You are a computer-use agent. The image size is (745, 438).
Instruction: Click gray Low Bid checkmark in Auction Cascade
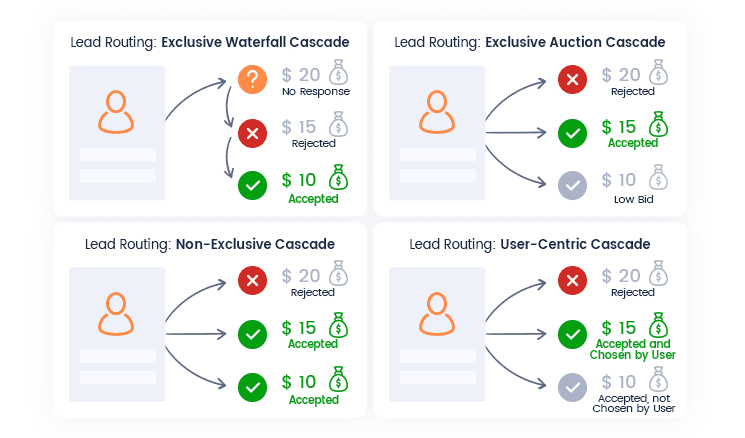point(572,185)
